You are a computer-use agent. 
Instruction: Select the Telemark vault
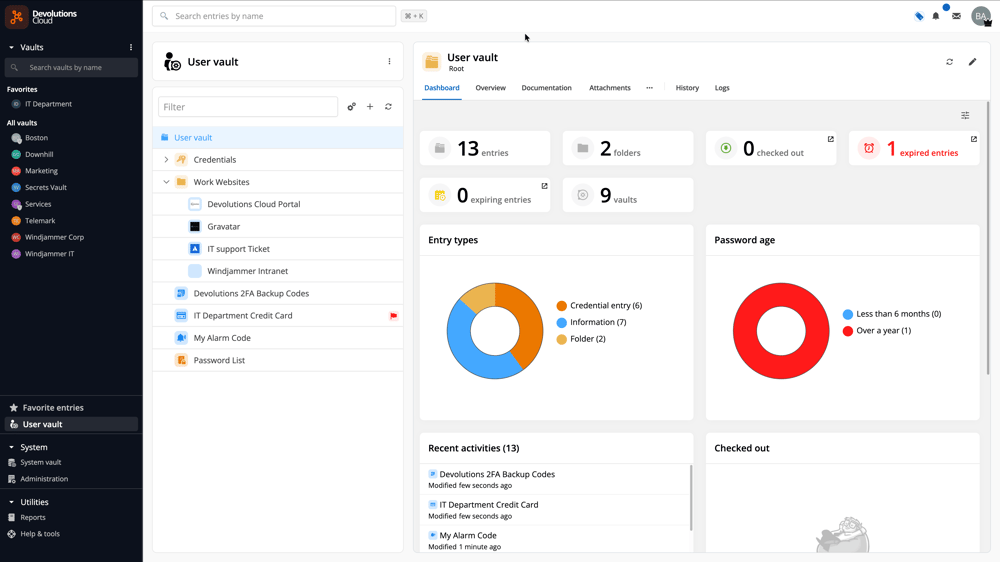pyautogui.click(x=40, y=221)
